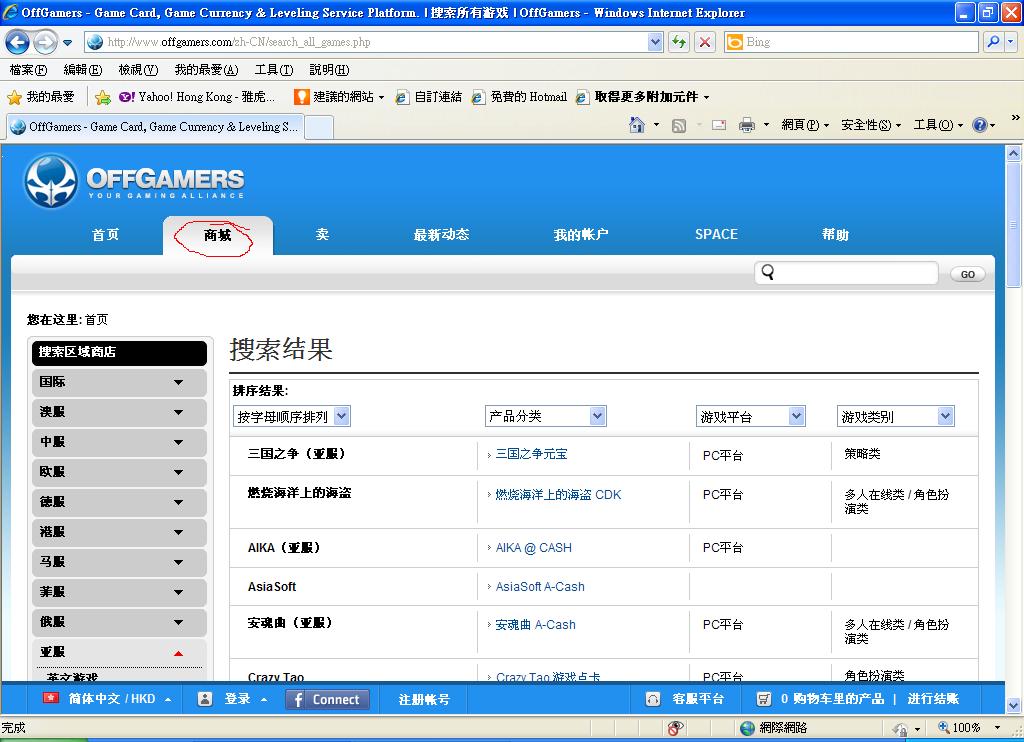The width and height of the screenshot is (1024, 742).
Task: Click the 进行结账 checkout link
Action: pos(933,699)
